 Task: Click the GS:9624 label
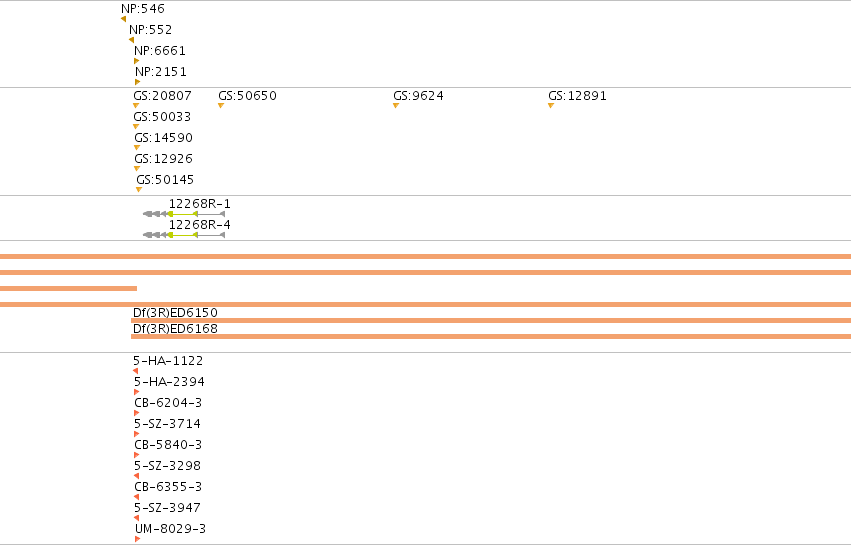[418, 96]
